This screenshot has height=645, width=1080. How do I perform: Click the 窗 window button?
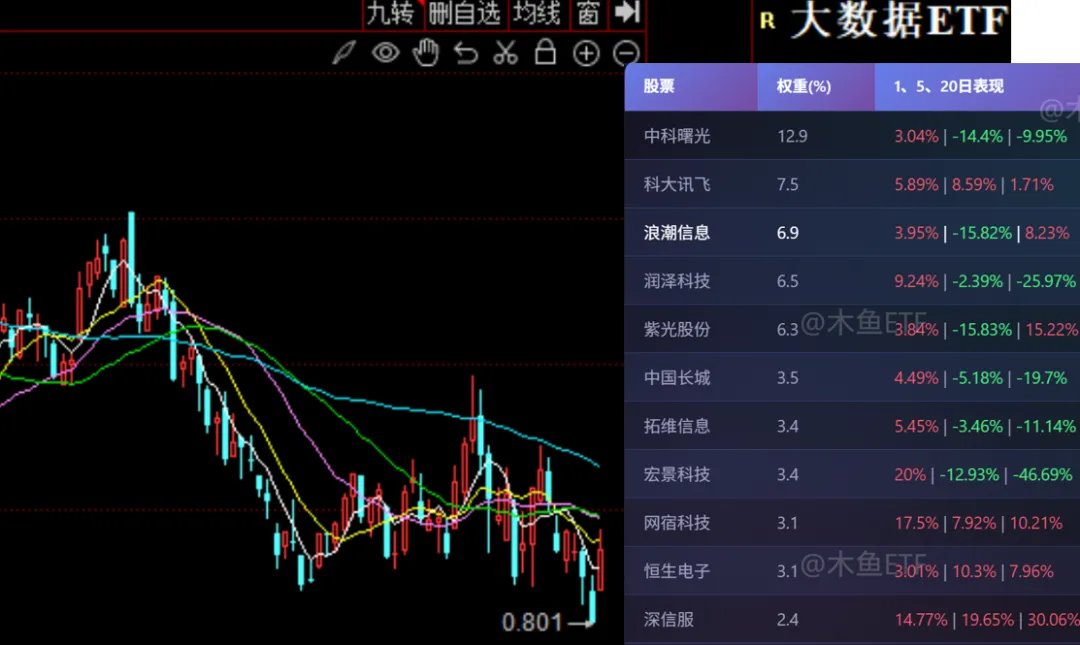coord(588,13)
